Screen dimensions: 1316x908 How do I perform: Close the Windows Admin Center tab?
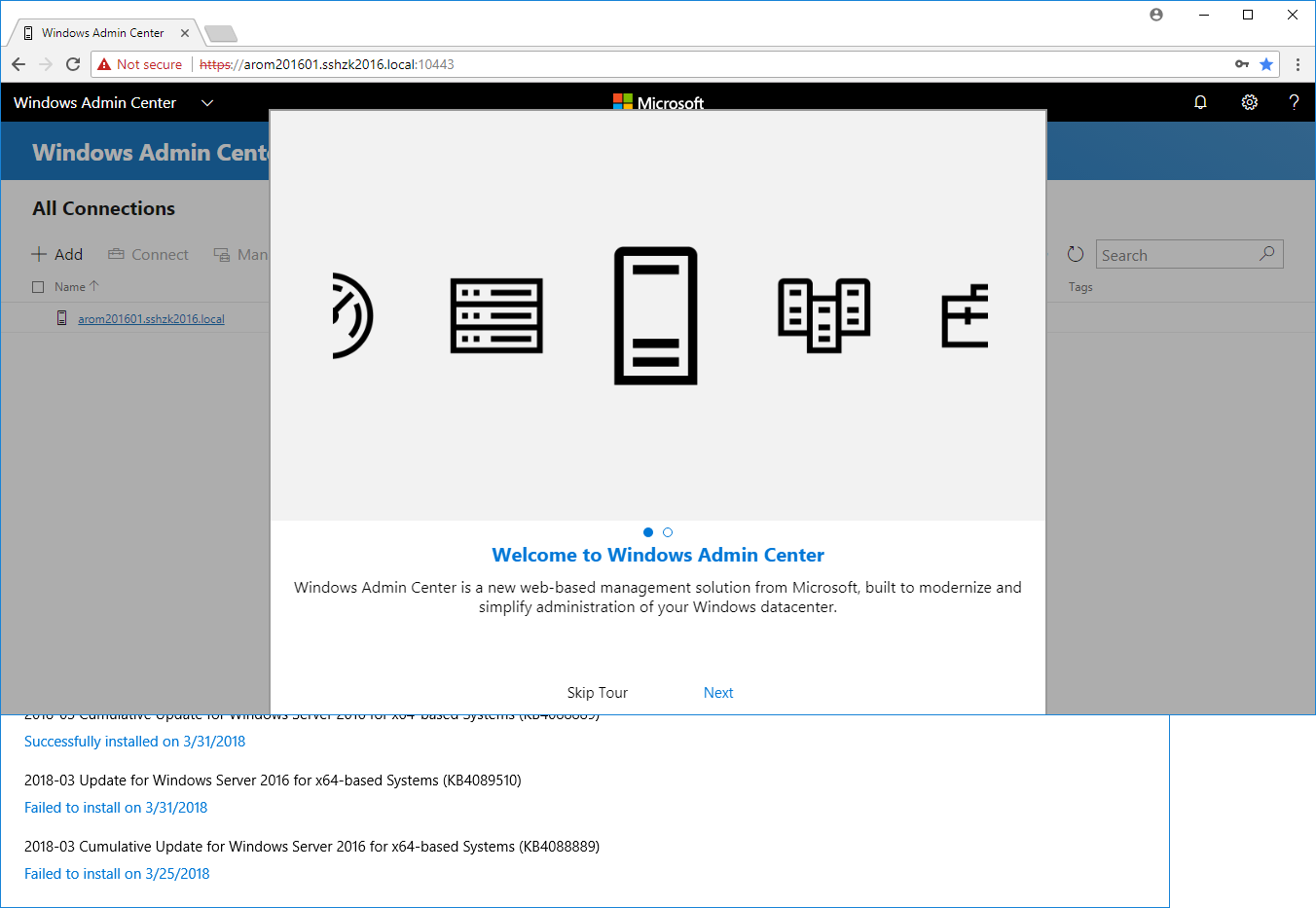[x=185, y=33]
